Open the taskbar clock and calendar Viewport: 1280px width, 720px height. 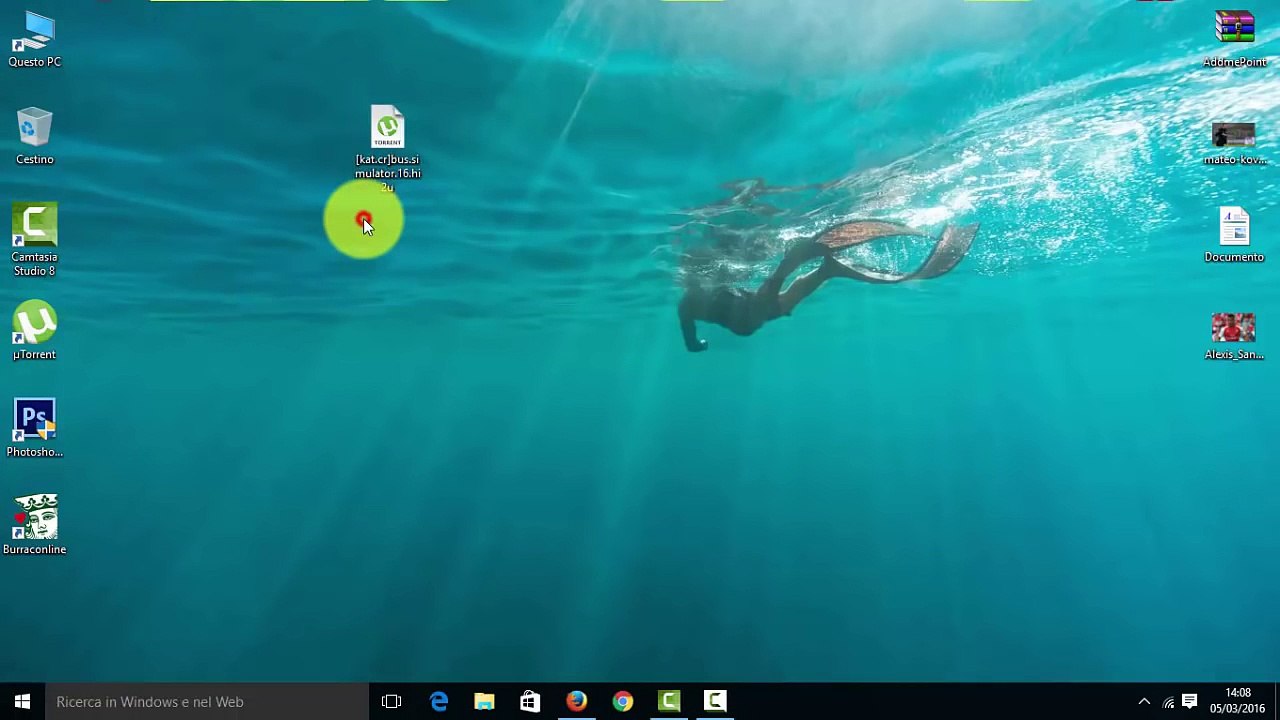pyautogui.click(x=1237, y=701)
